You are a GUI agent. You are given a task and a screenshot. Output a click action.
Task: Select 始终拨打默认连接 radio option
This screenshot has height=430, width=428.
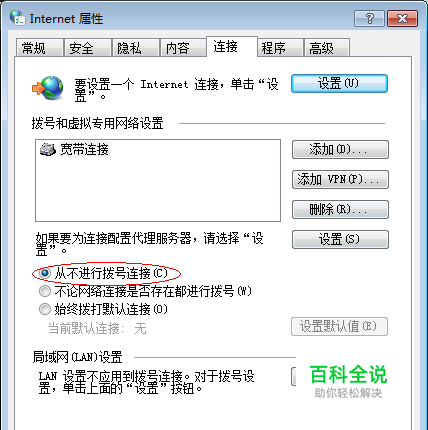(x=45, y=309)
